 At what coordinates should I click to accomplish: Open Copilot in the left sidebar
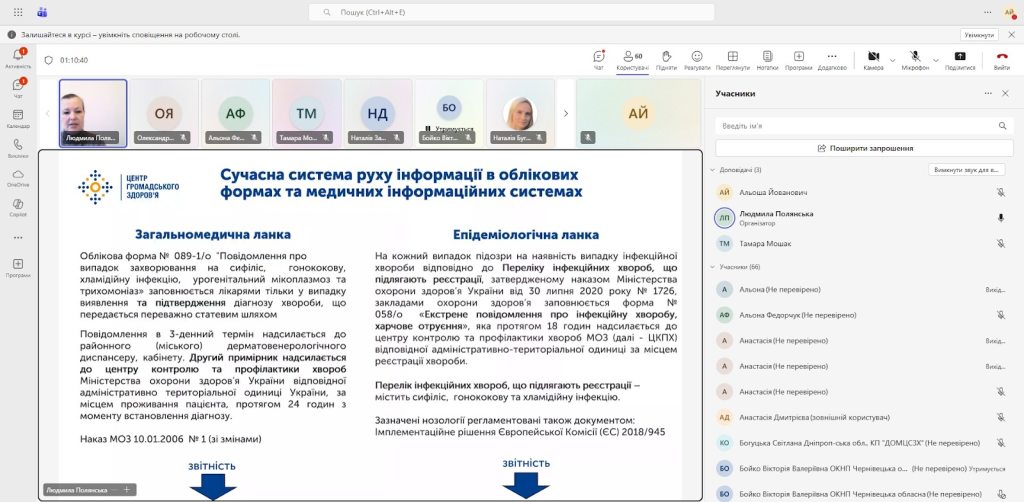tap(18, 205)
